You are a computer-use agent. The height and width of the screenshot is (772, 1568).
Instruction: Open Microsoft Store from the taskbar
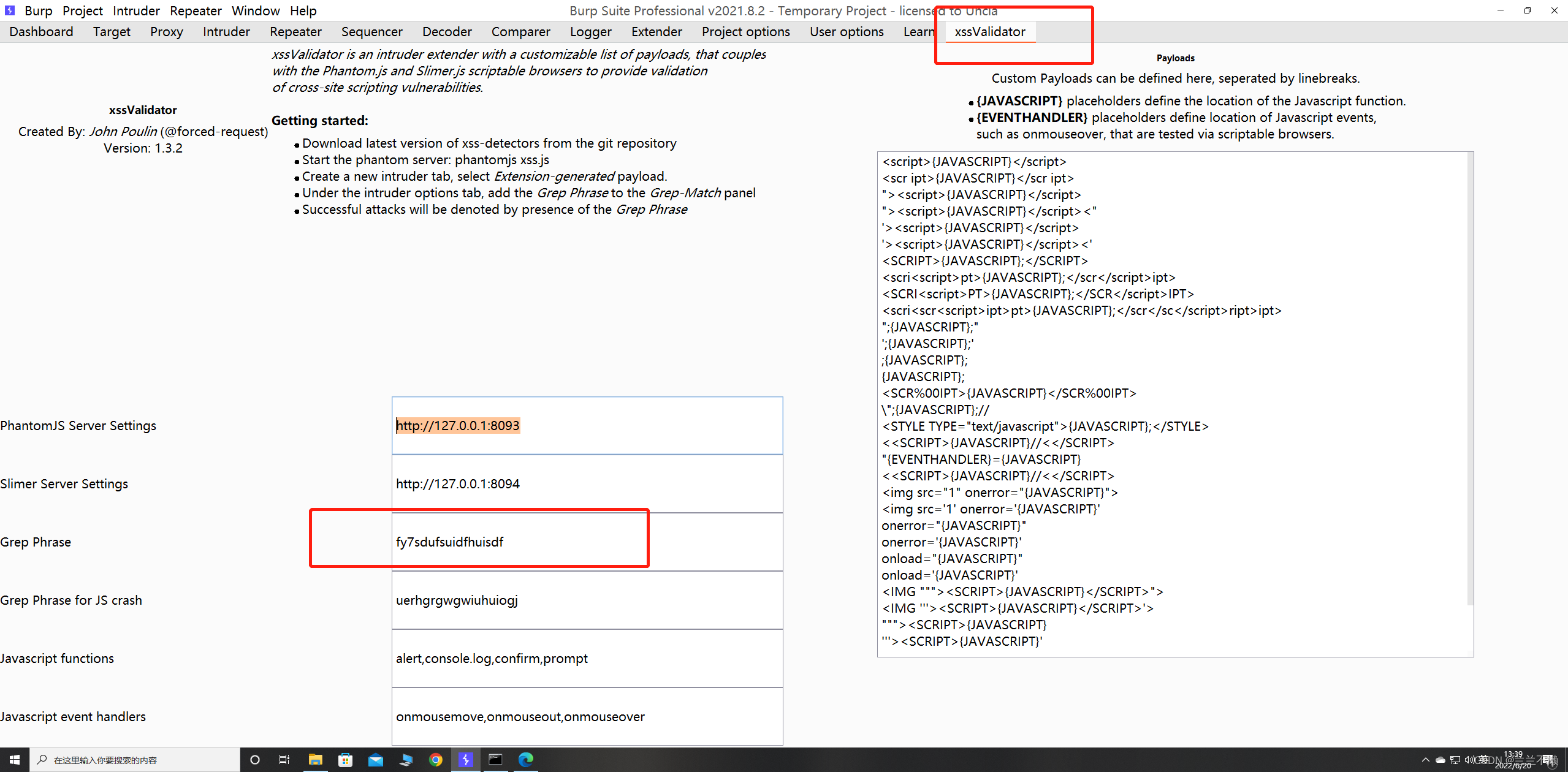(x=345, y=760)
